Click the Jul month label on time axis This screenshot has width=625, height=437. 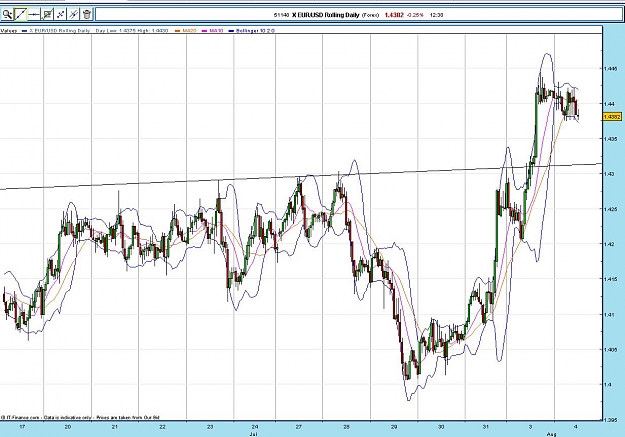pos(252,433)
